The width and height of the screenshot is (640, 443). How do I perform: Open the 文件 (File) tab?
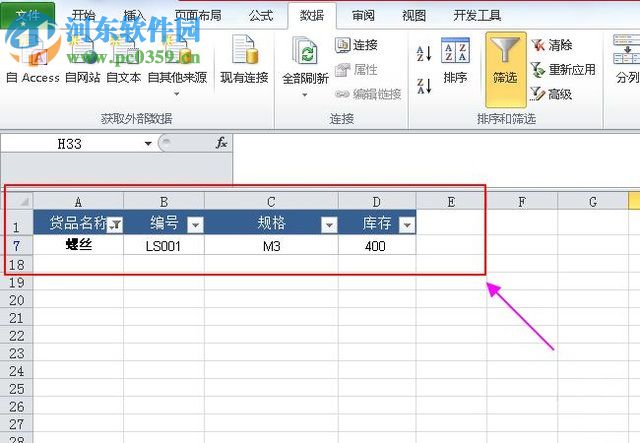tap(27, 16)
